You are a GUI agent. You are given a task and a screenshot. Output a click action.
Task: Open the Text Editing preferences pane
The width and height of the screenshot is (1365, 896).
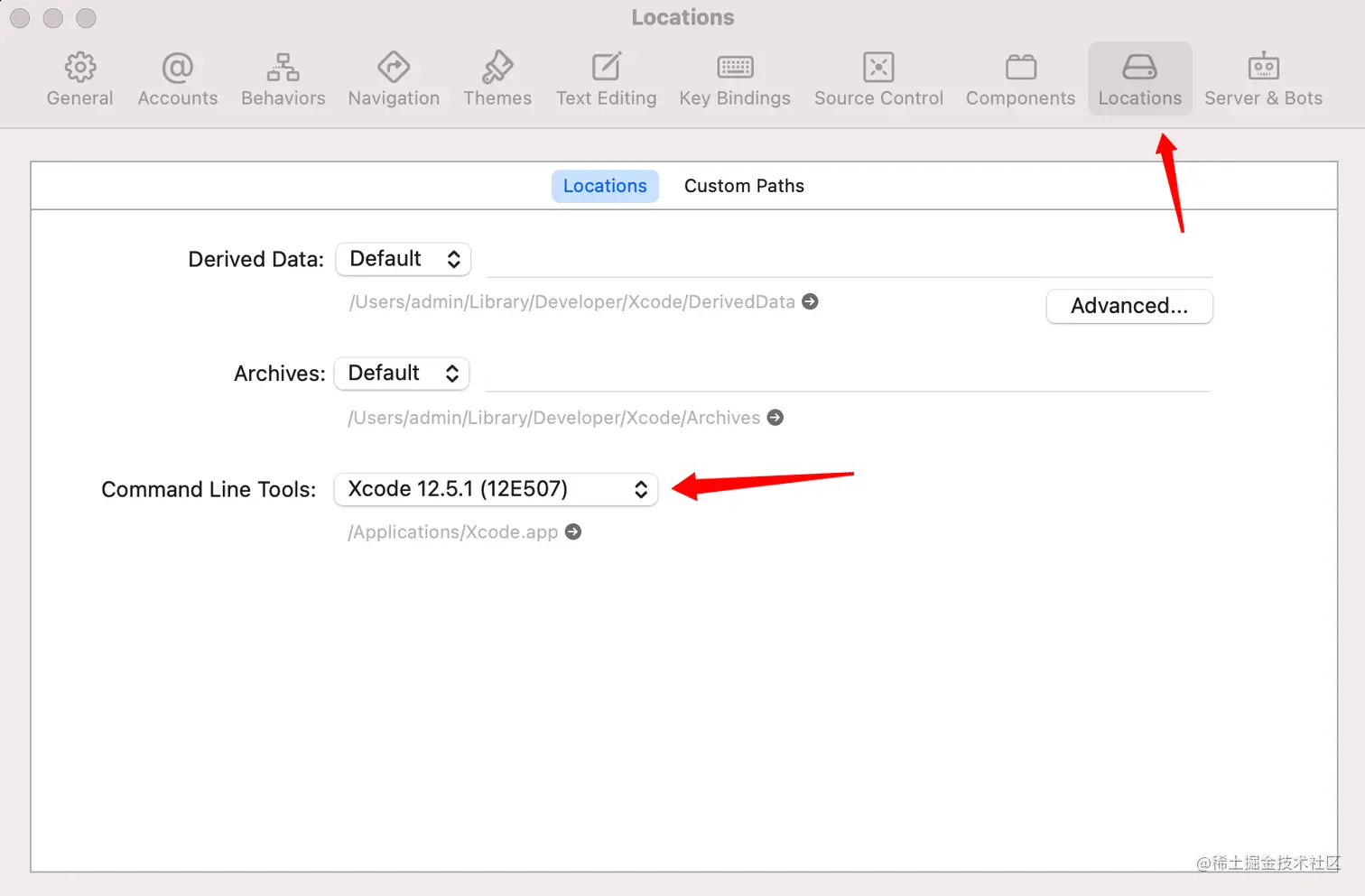606,79
